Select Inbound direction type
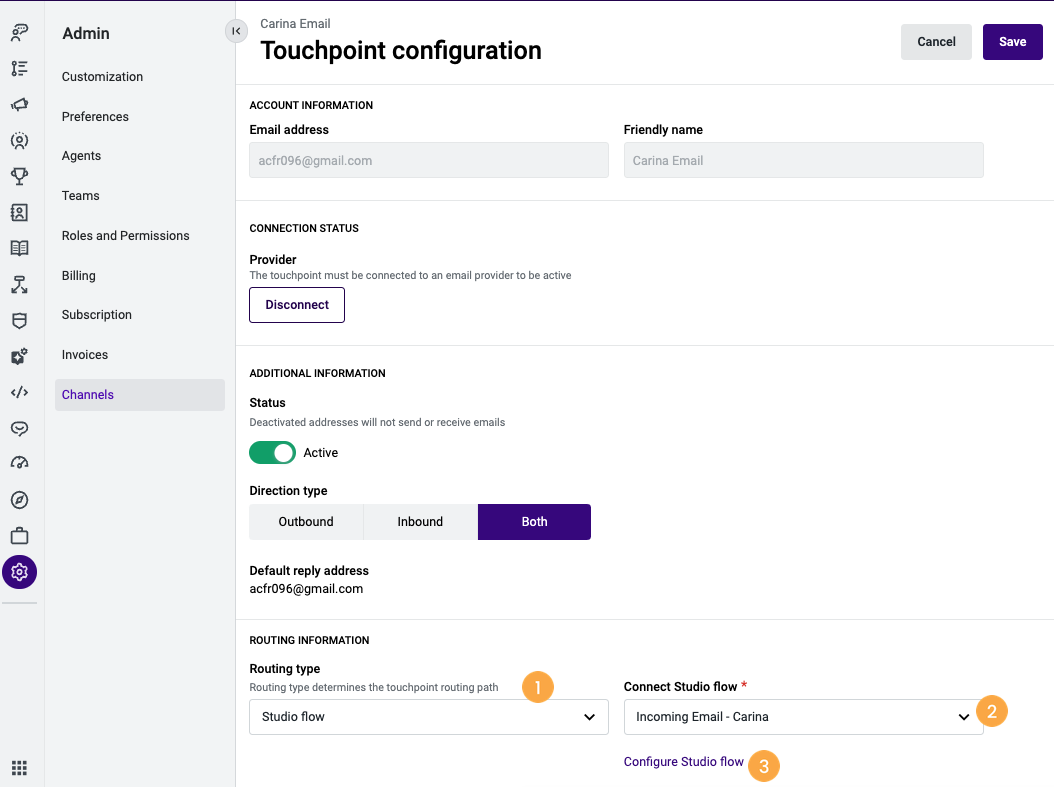The width and height of the screenshot is (1054, 787). click(420, 522)
